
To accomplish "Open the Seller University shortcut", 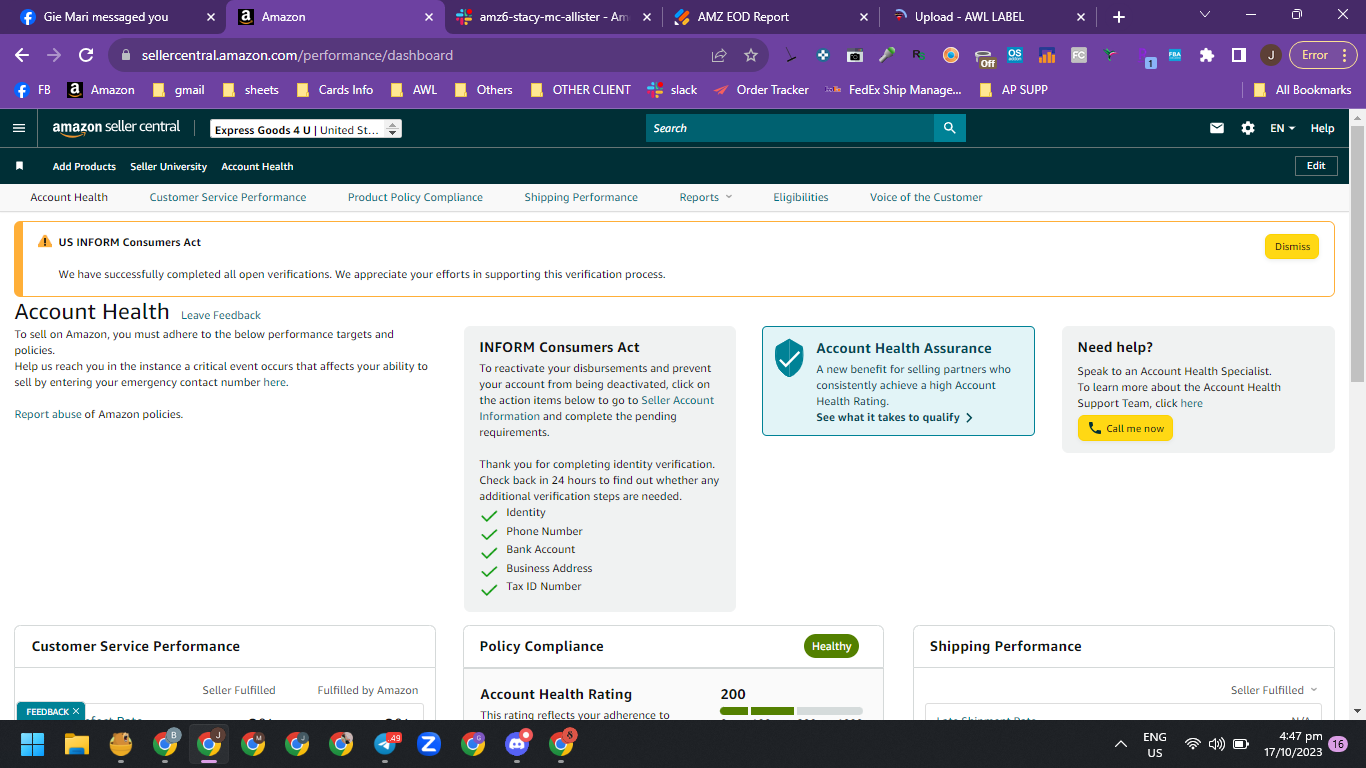I will click(168, 166).
